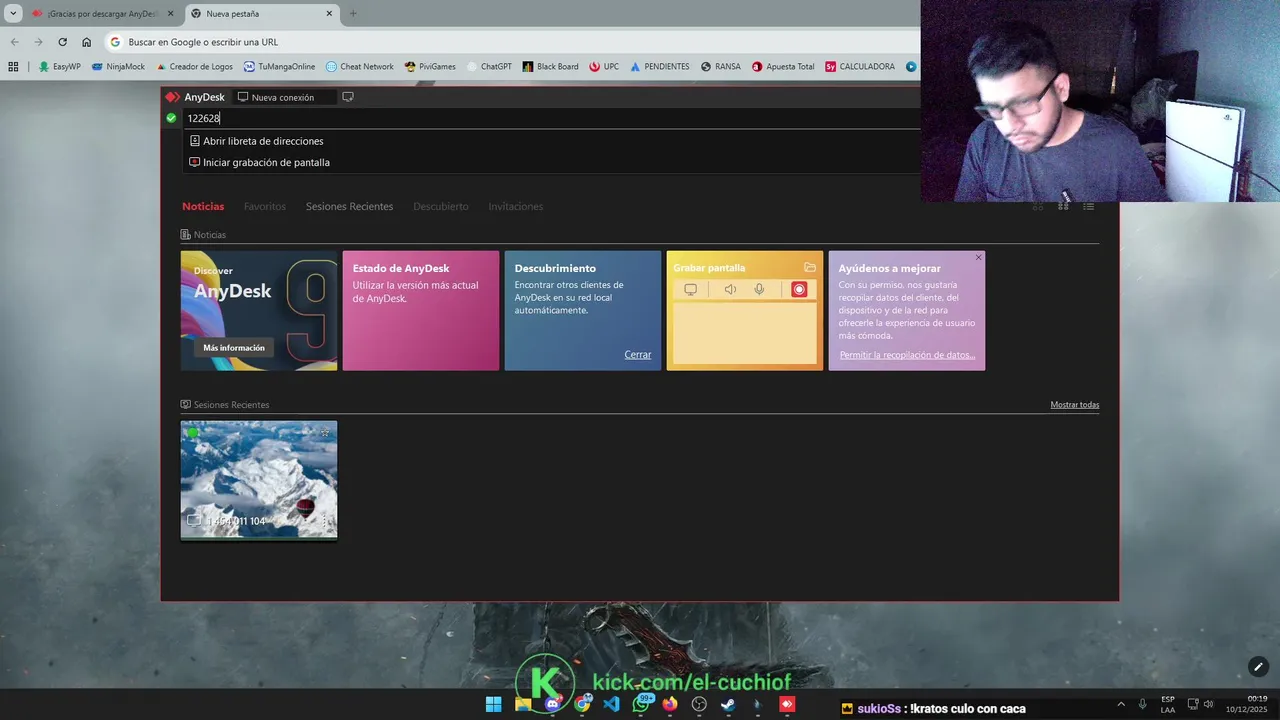Focus the Google search URL bar

pyautogui.click(x=512, y=42)
